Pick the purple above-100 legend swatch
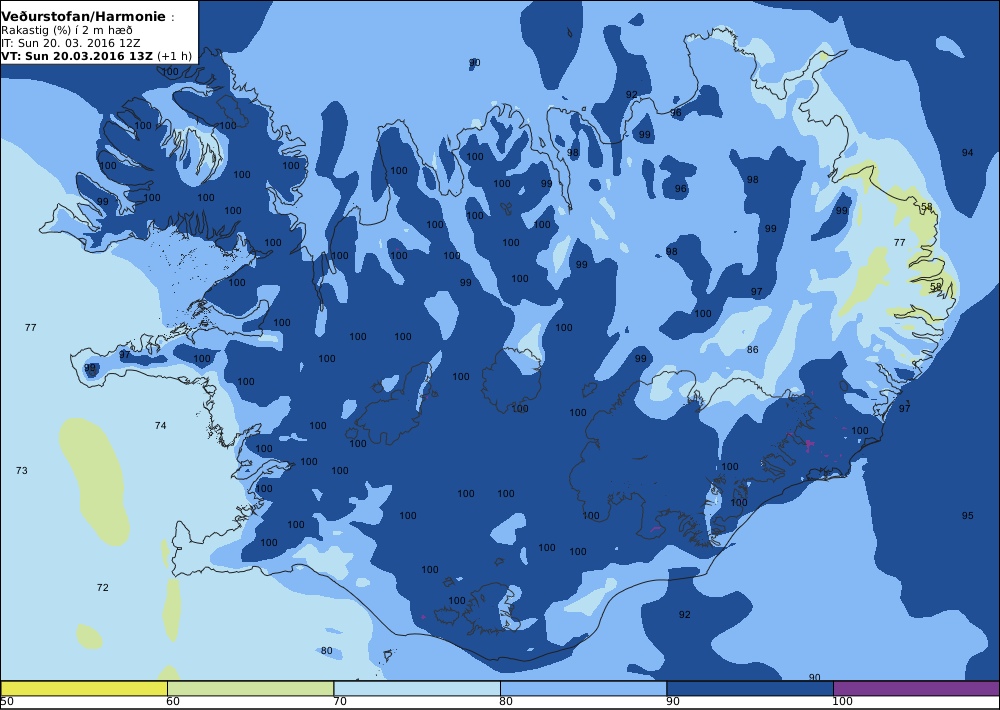Image resolution: width=1000 pixels, height=710 pixels. (x=916, y=688)
